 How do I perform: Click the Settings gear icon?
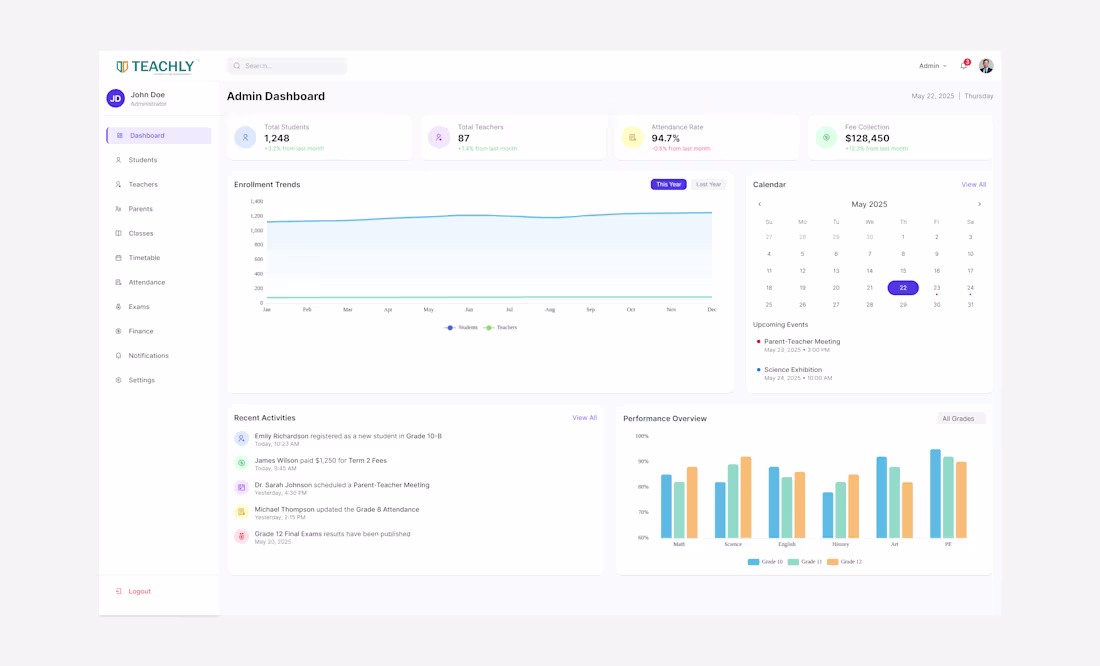118,380
